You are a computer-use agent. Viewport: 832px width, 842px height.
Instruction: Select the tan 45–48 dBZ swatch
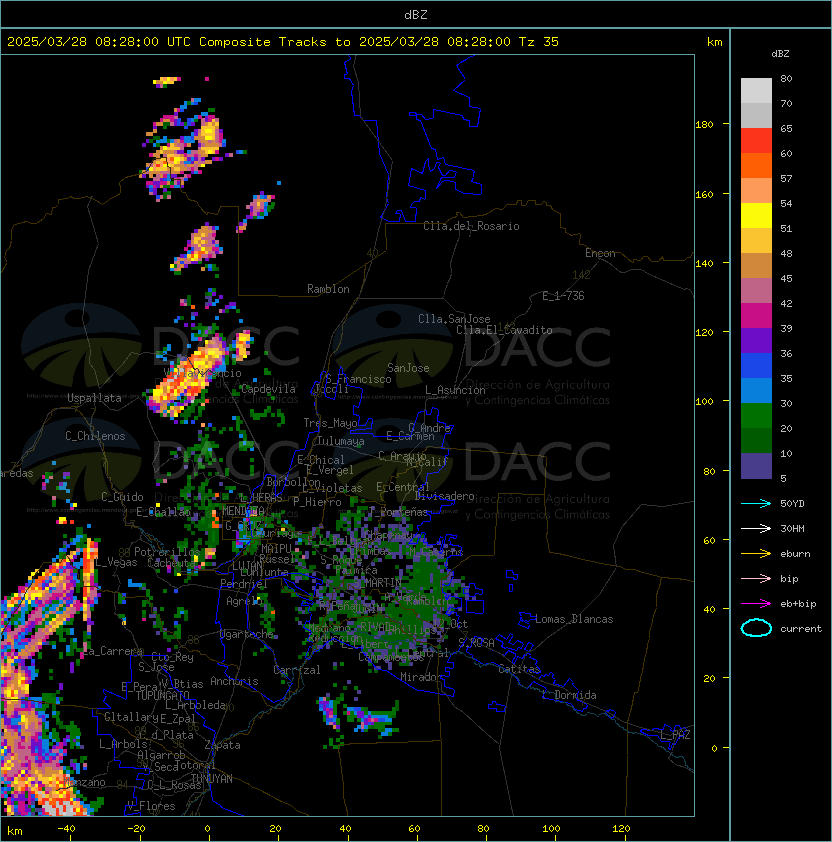point(756,265)
